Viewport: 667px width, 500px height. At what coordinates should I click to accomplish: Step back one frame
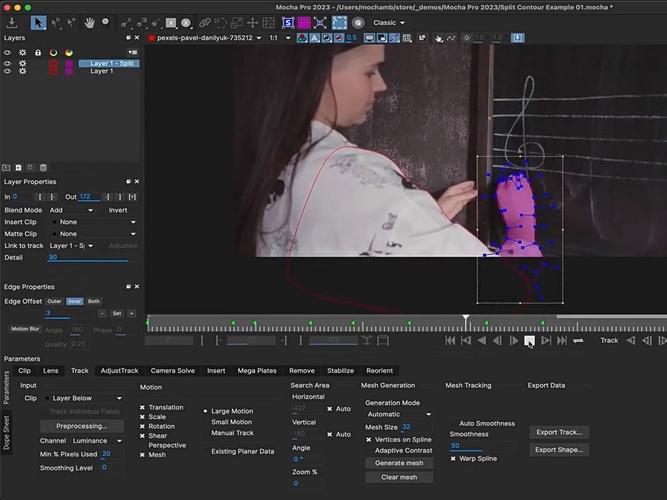point(497,340)
